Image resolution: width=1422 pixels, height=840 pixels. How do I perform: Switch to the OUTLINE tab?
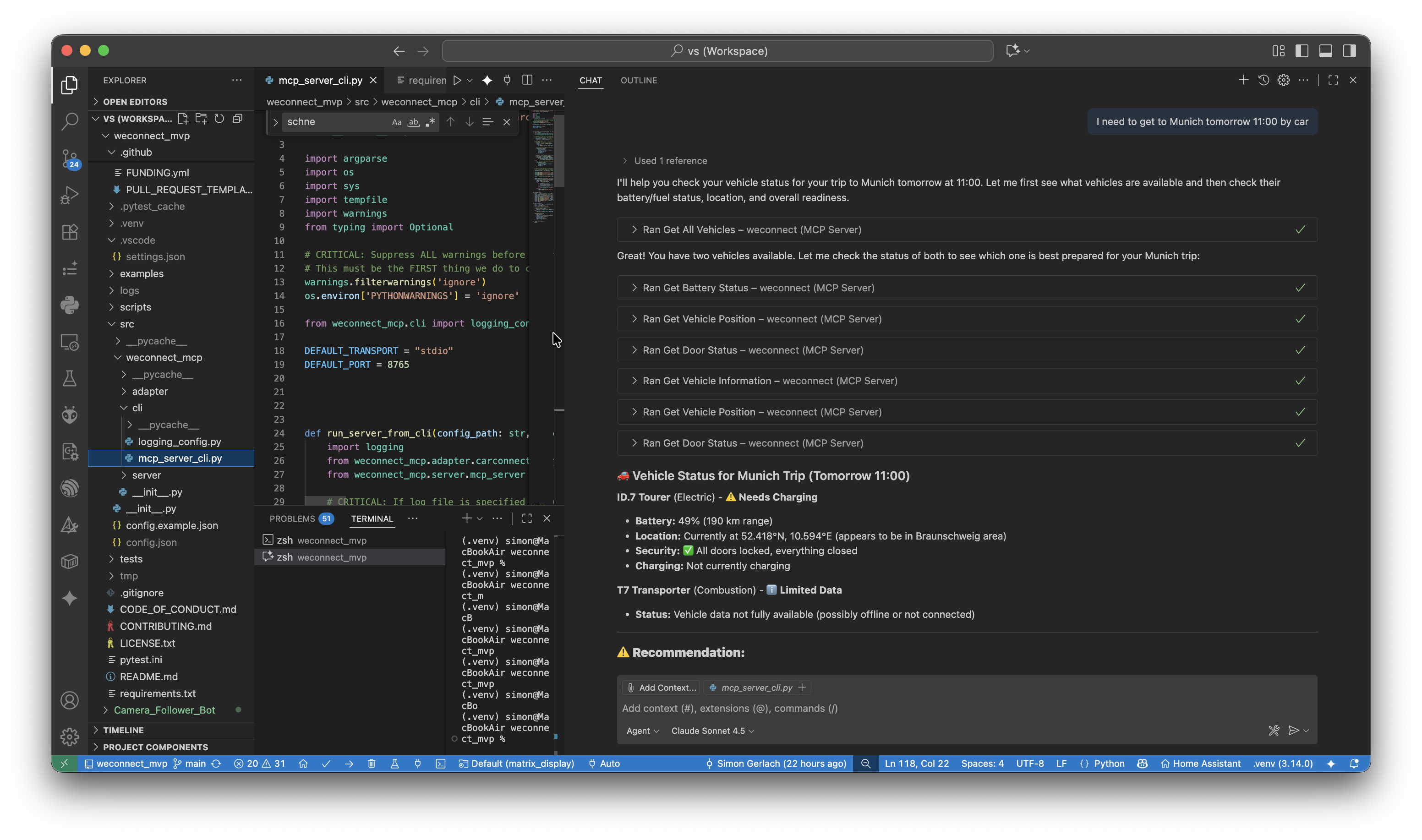[639, 80]
